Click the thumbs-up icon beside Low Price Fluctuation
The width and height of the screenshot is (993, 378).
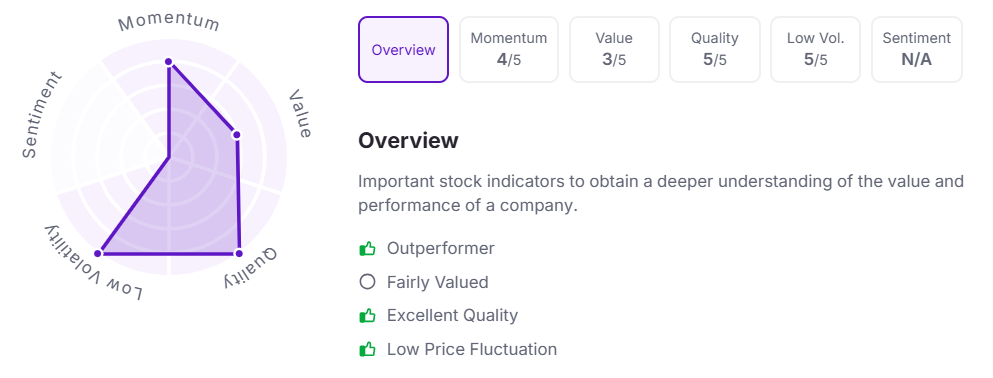[x=367, y=349]
